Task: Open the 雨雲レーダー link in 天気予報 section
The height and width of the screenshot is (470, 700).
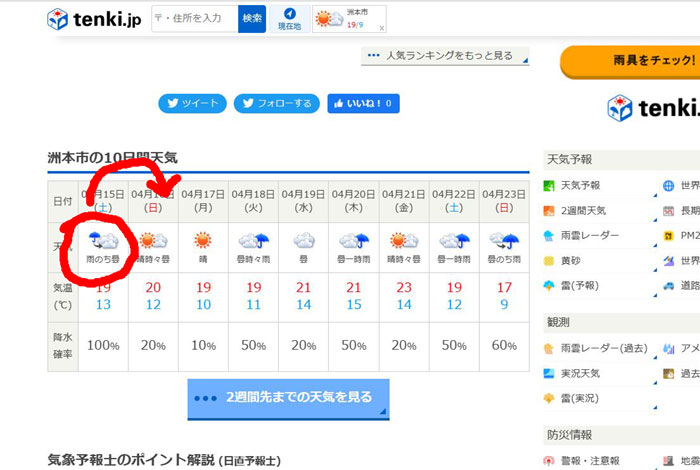Action: pyautogui.click(x=589, y=235)
